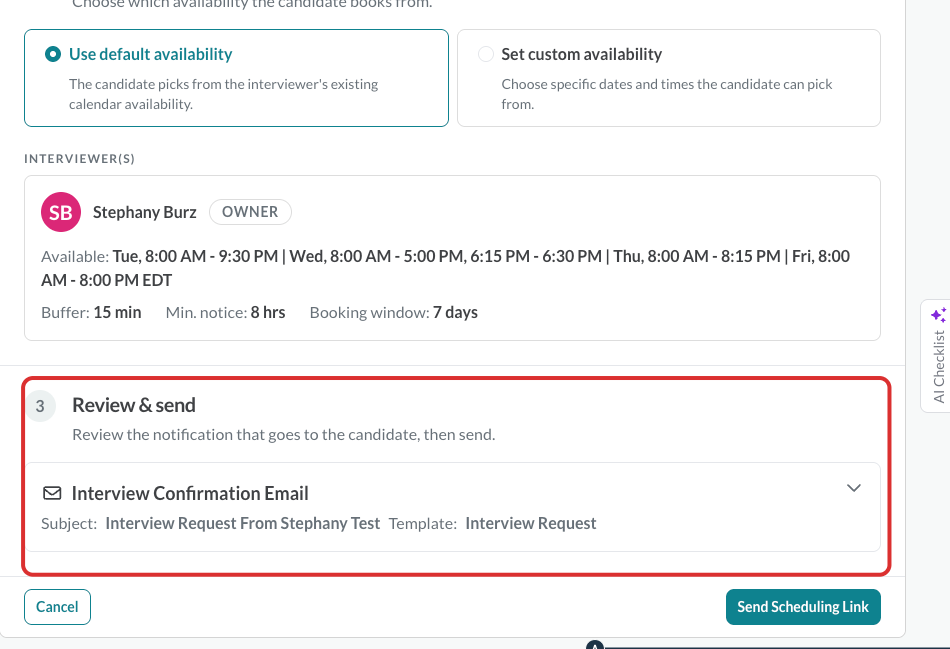Open the AI Checklist side tab
This screenshot has width=950, height=649.
pos(937,356)
